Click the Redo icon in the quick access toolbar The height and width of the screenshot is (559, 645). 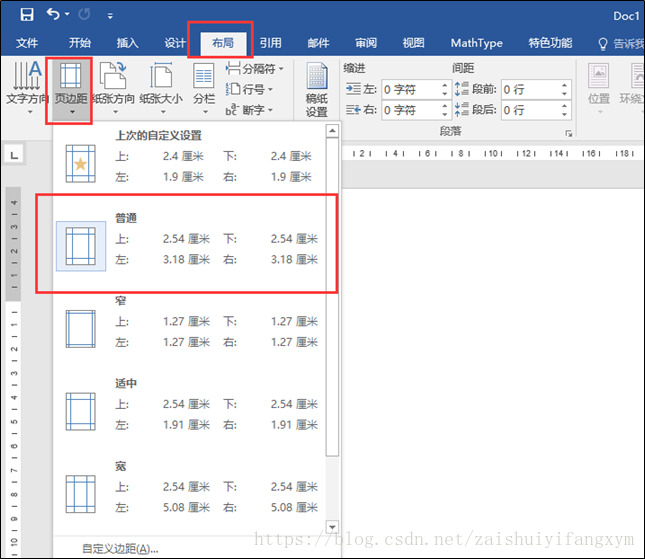[84, 15]
